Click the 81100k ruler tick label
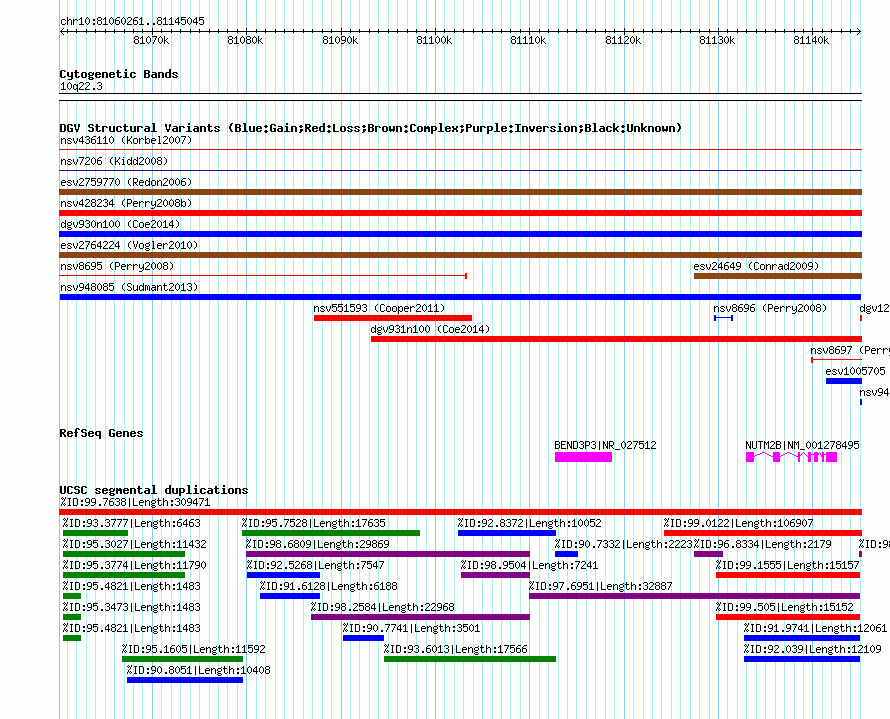 434,40
